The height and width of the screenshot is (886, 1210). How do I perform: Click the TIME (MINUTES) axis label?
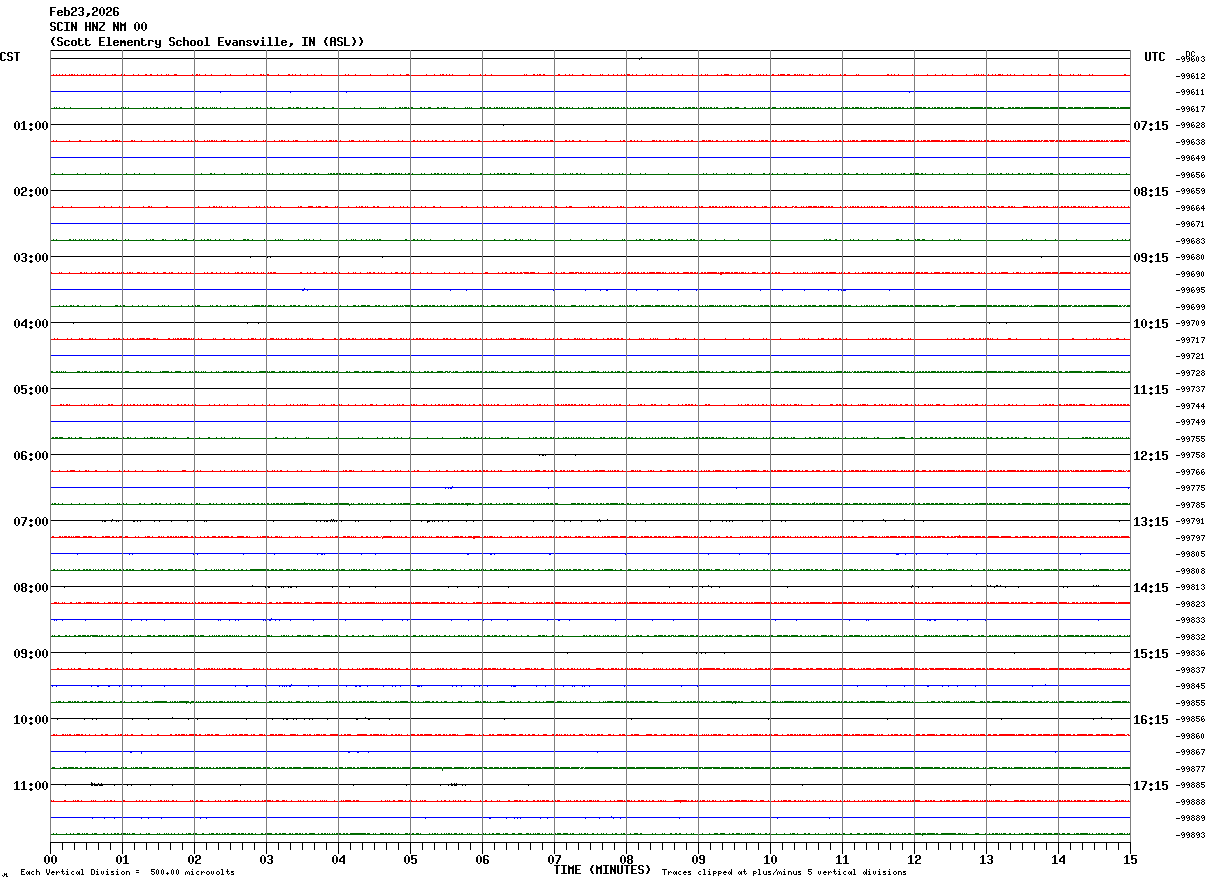[602, 870]
